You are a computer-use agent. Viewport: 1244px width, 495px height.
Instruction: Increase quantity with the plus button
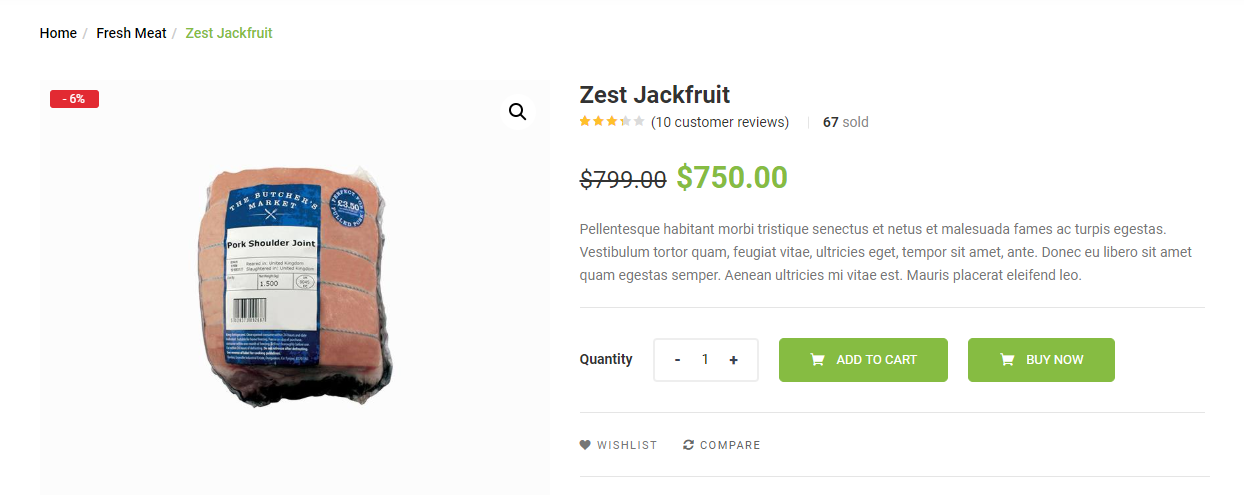point(733,360)
